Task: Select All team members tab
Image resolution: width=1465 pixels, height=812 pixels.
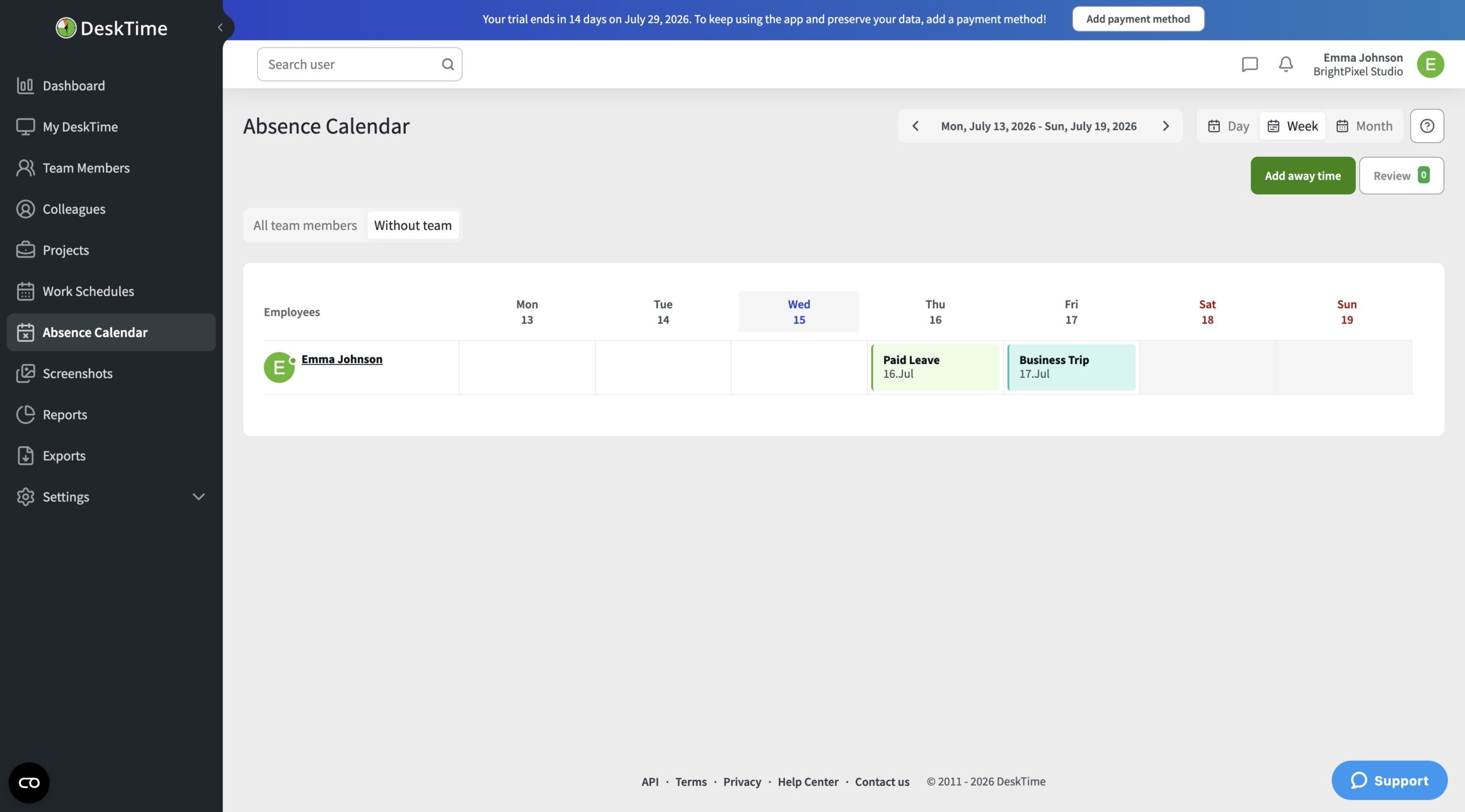Action: pos(305,225)
